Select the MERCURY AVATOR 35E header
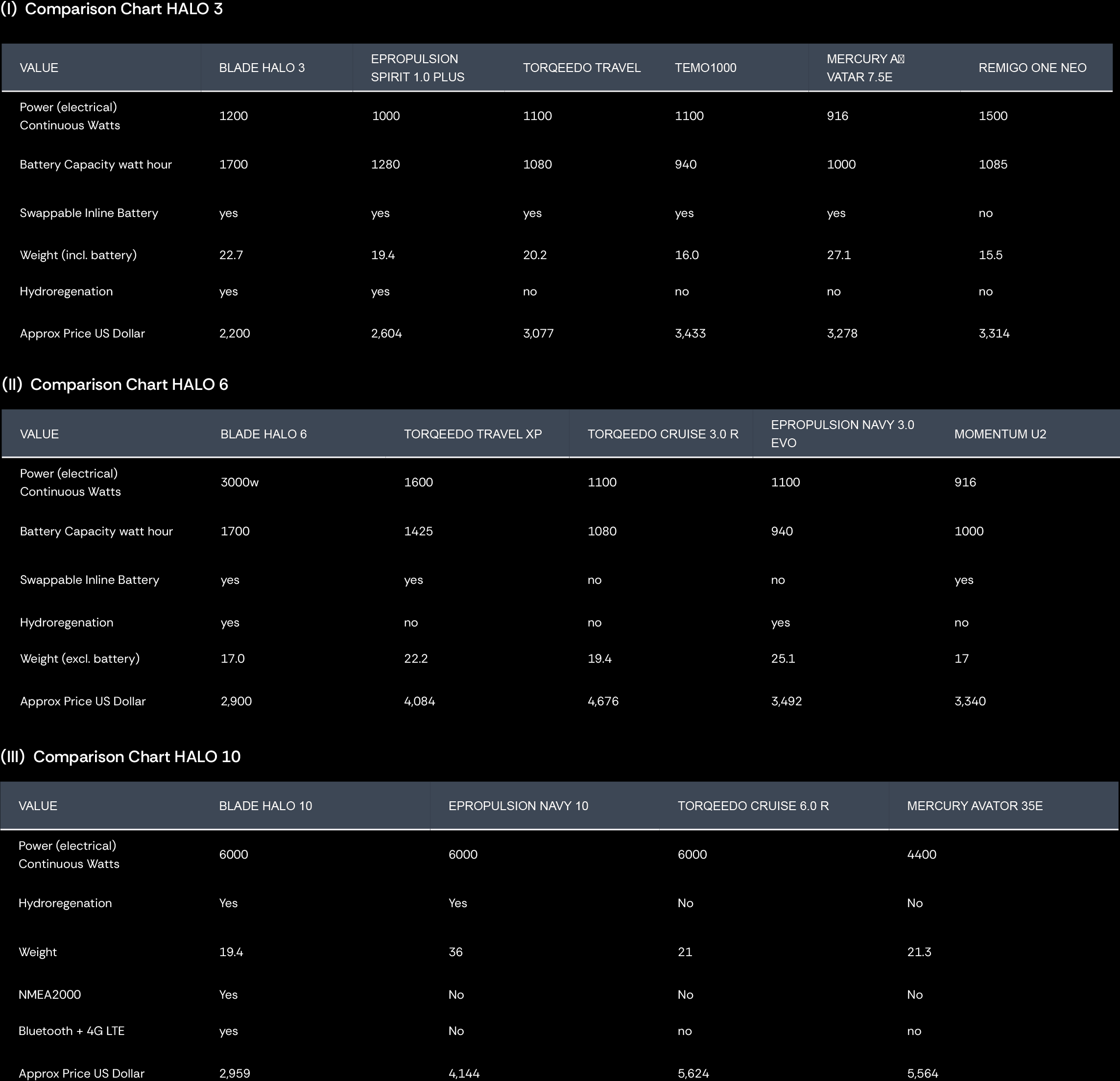Viewport: 1120px width, 1081px height. (x=974, y=805)
